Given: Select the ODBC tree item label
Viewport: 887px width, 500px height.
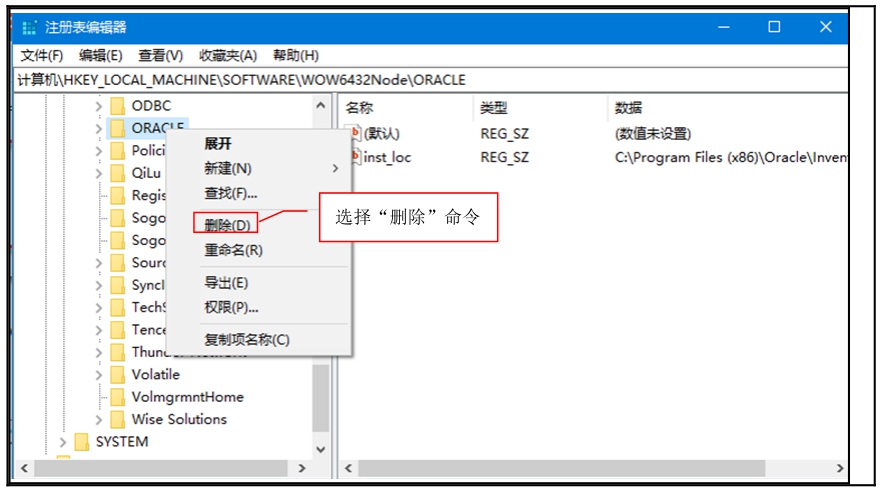Looking at the screenshot, I should [x=151, y=106].
